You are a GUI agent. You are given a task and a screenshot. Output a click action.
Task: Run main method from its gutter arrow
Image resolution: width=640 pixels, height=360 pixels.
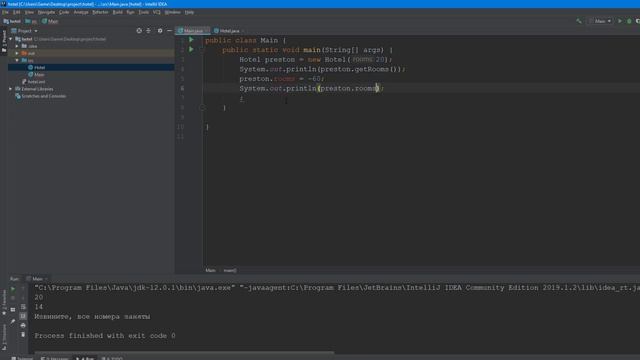[x=191, y=49]
